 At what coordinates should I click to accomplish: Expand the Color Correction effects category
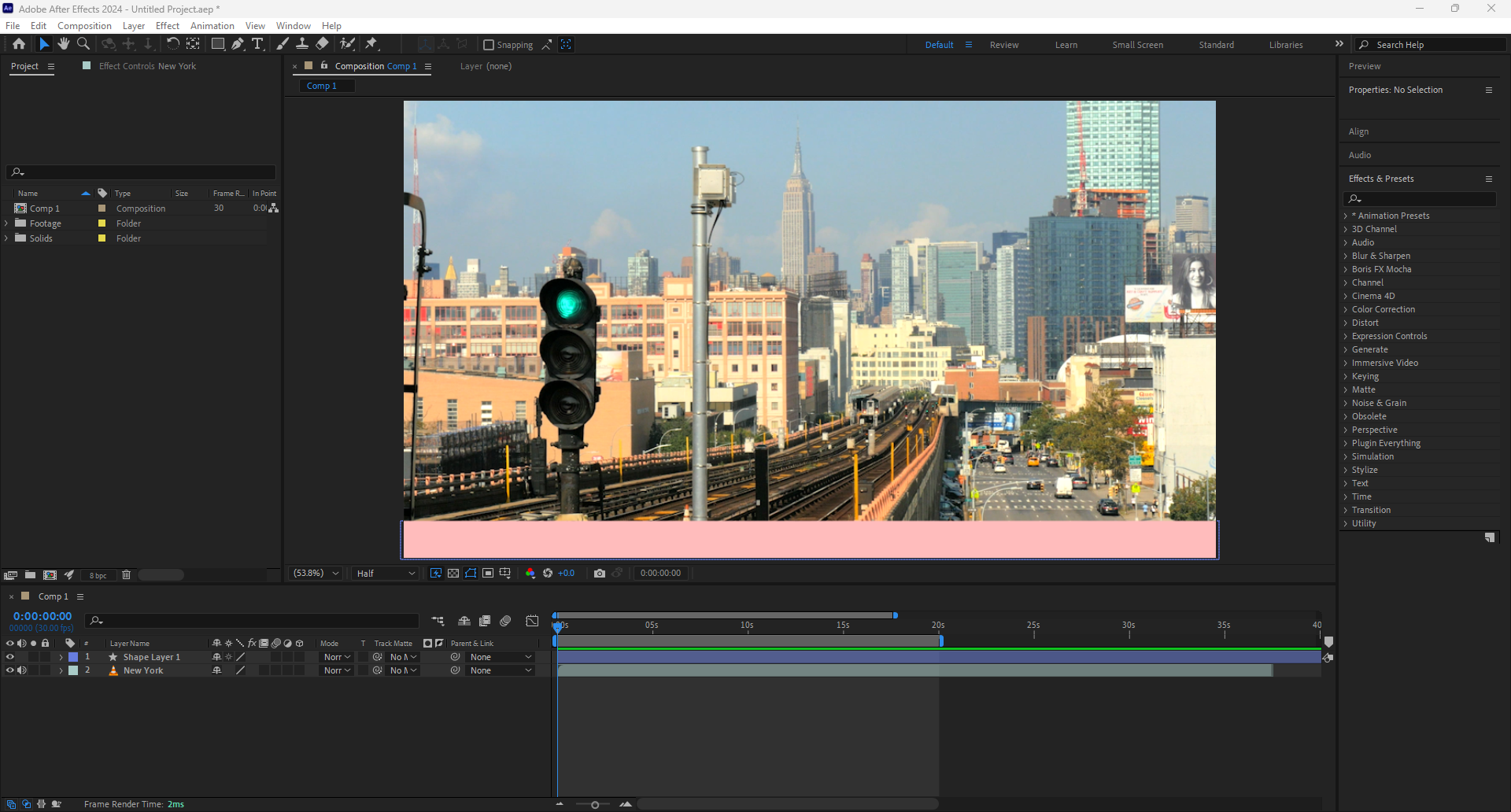coord(1346,309)
